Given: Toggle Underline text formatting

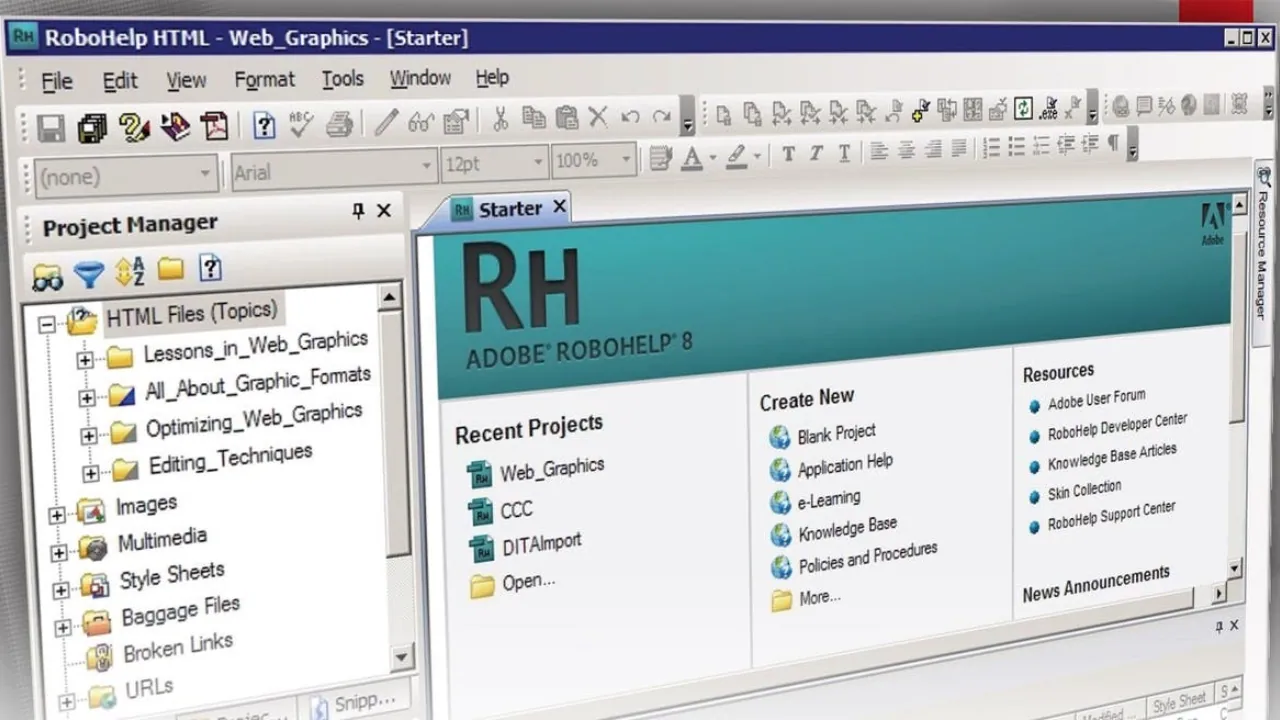Looking at the screenshot, I should (844, 152).
